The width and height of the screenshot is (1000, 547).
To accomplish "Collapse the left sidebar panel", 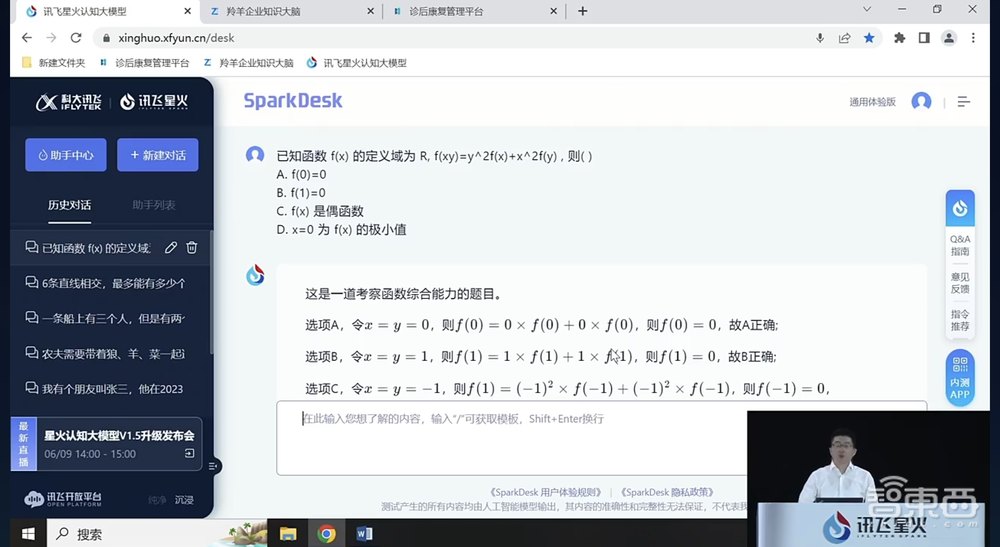I will 214,466.
